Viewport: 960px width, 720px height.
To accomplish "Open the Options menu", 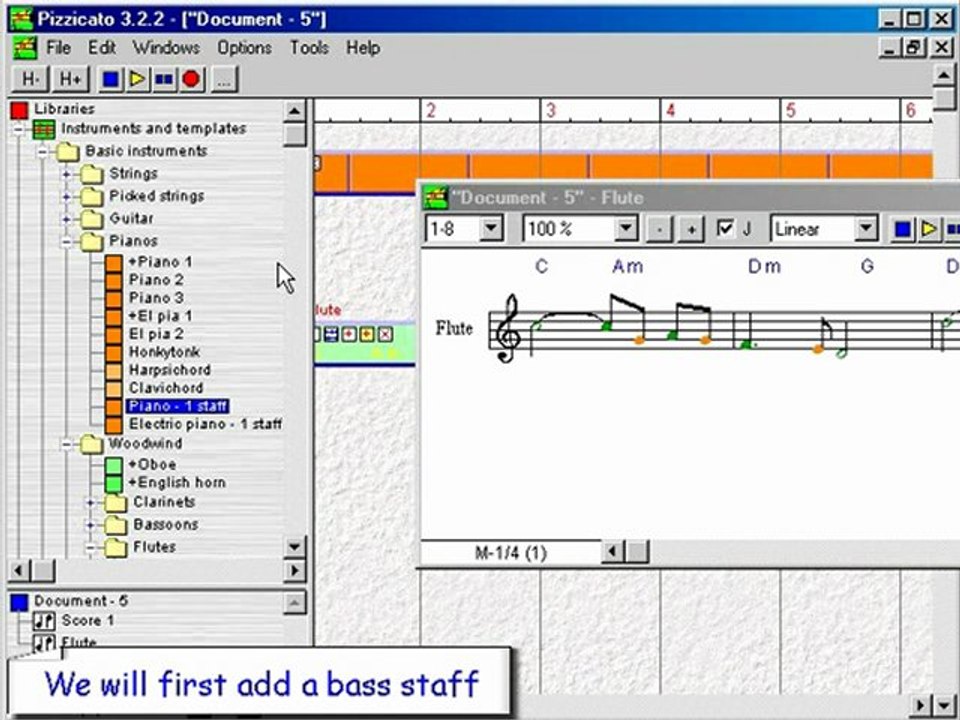I will click(244, 48).
